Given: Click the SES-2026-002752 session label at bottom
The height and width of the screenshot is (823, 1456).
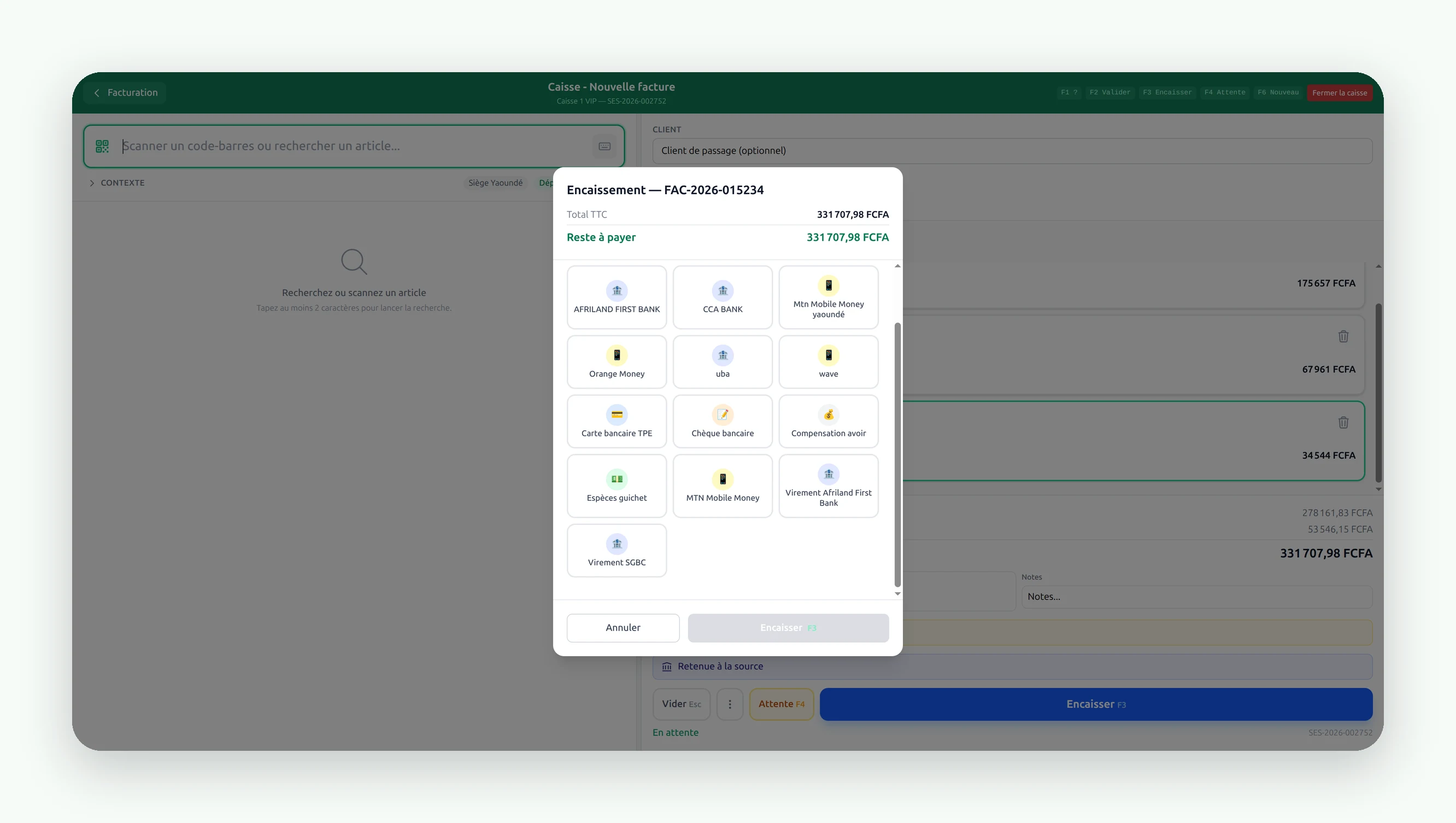Looking at the screenshot, I should 1340,733.
